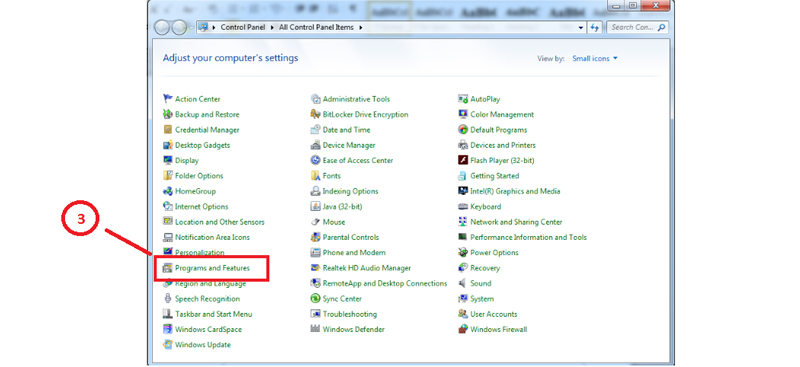Click the Back navigation button

(162, 28)
